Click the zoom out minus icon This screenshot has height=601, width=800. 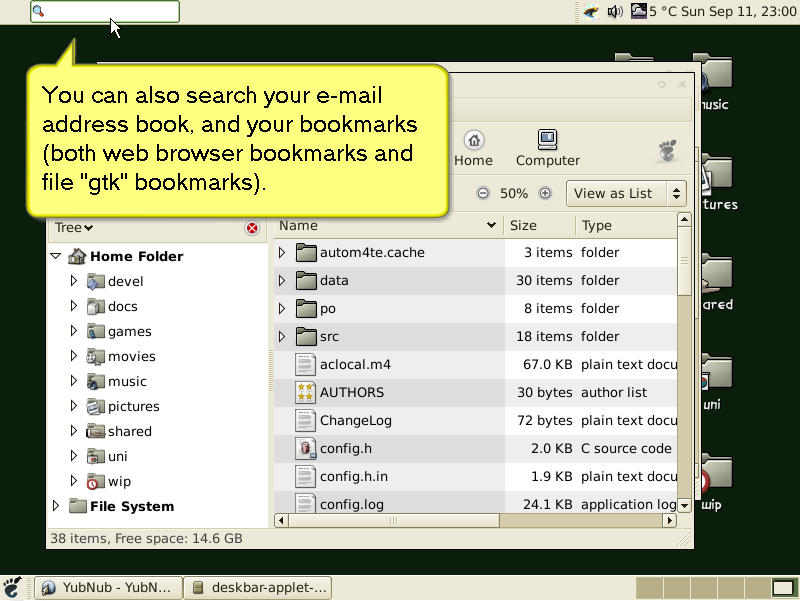click(483, 193)
